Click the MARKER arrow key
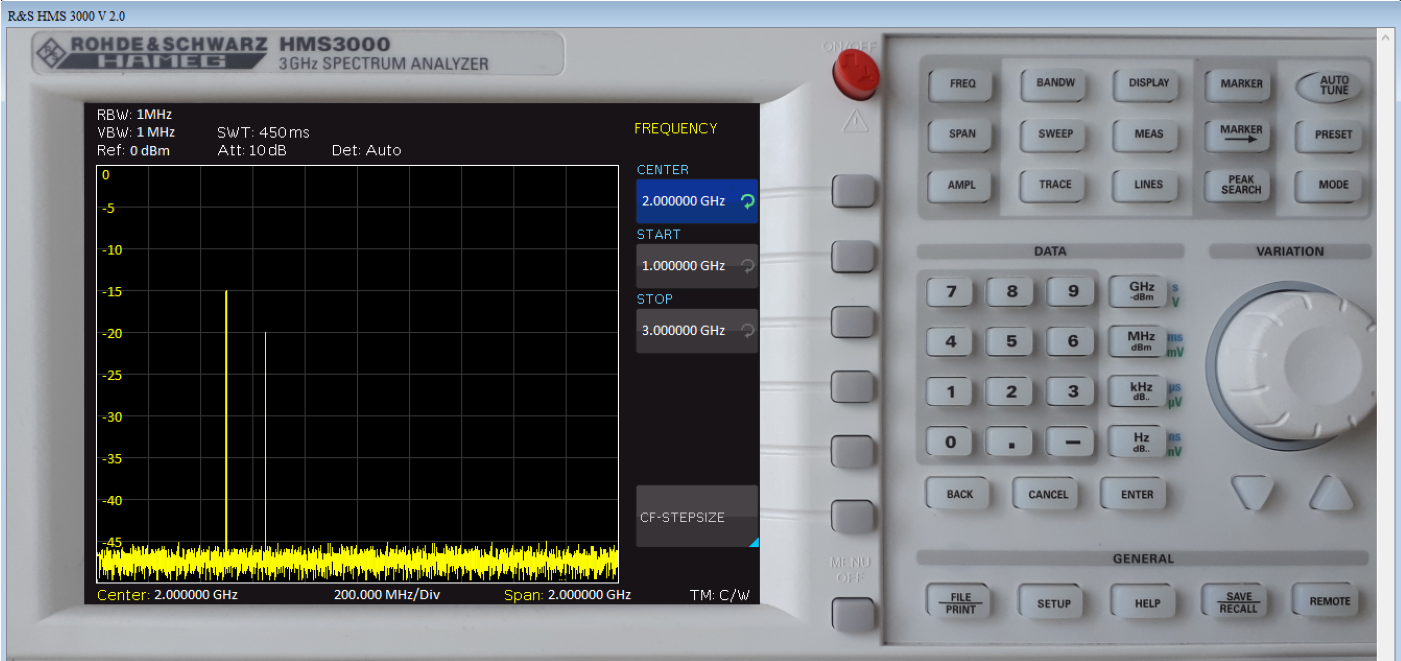 pos(1241,134)
